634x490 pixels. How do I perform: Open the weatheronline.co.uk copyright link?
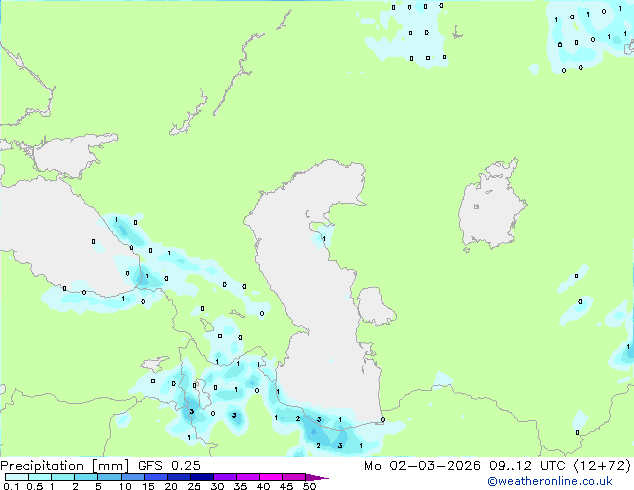coord(550,481)
